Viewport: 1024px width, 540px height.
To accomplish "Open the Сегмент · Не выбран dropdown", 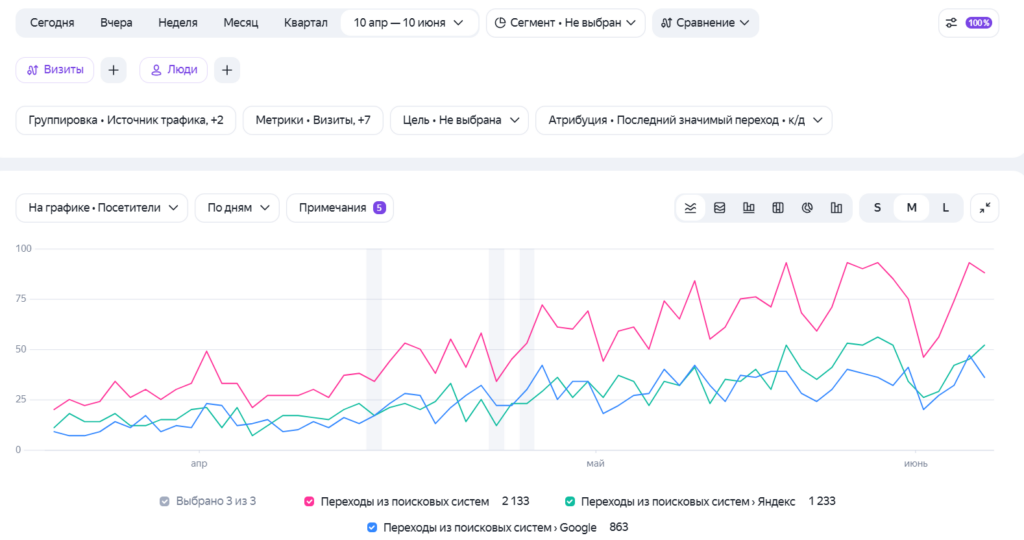I will click(x=566, y=23).
